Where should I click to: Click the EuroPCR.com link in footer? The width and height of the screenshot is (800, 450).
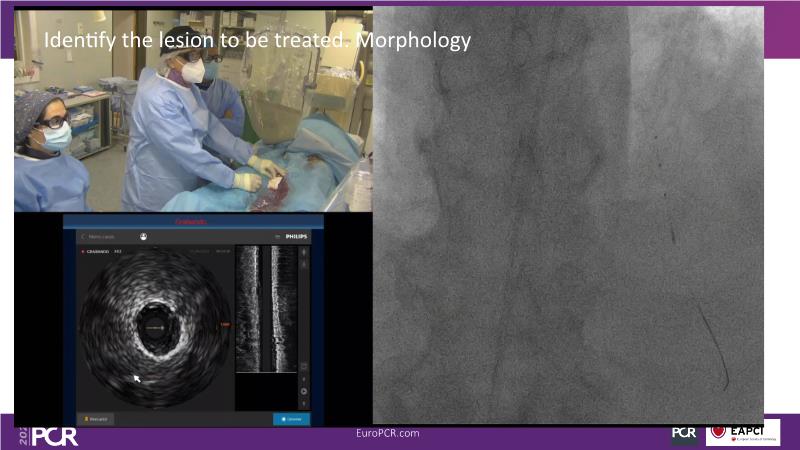388,433
